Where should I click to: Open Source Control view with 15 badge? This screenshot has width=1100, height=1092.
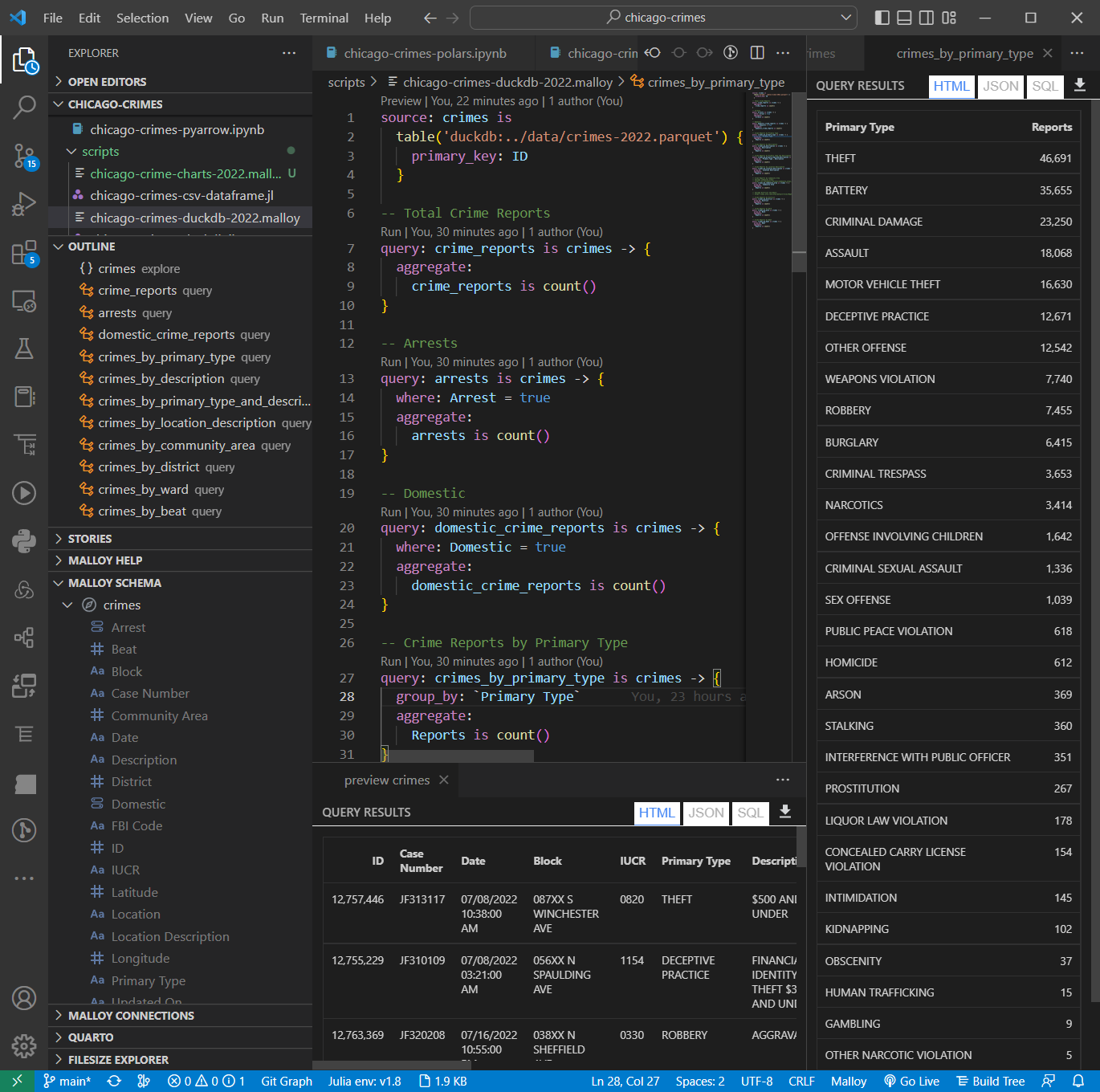pos(24,156)
